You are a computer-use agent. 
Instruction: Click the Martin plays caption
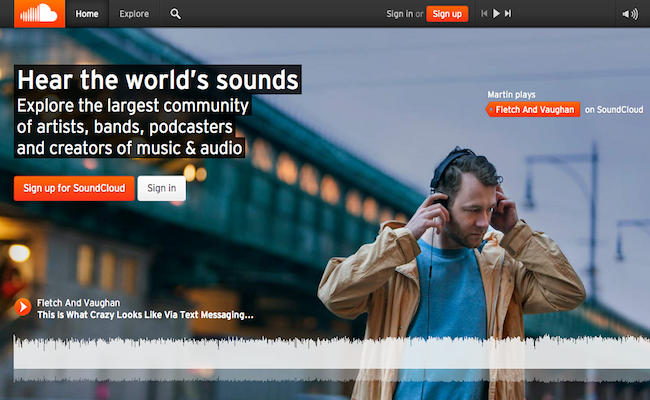tap(511, 95)
